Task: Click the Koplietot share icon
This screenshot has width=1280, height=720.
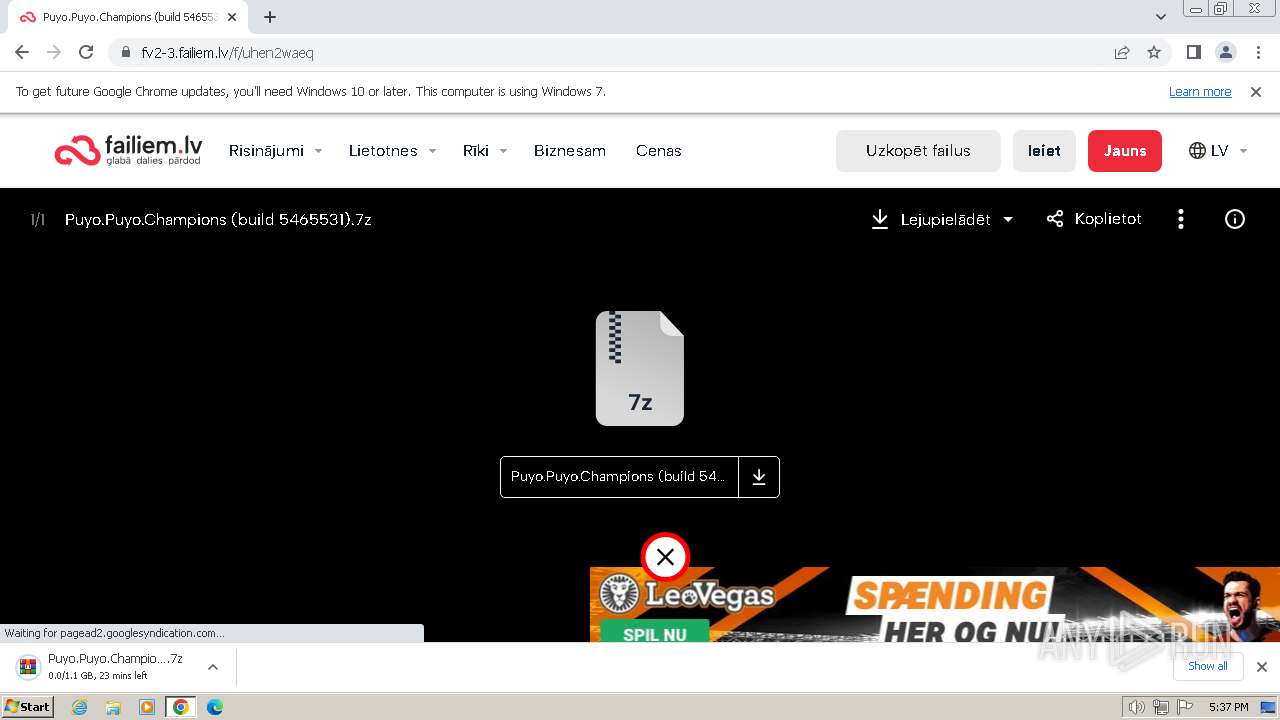Action: (x=1055, y=219)
